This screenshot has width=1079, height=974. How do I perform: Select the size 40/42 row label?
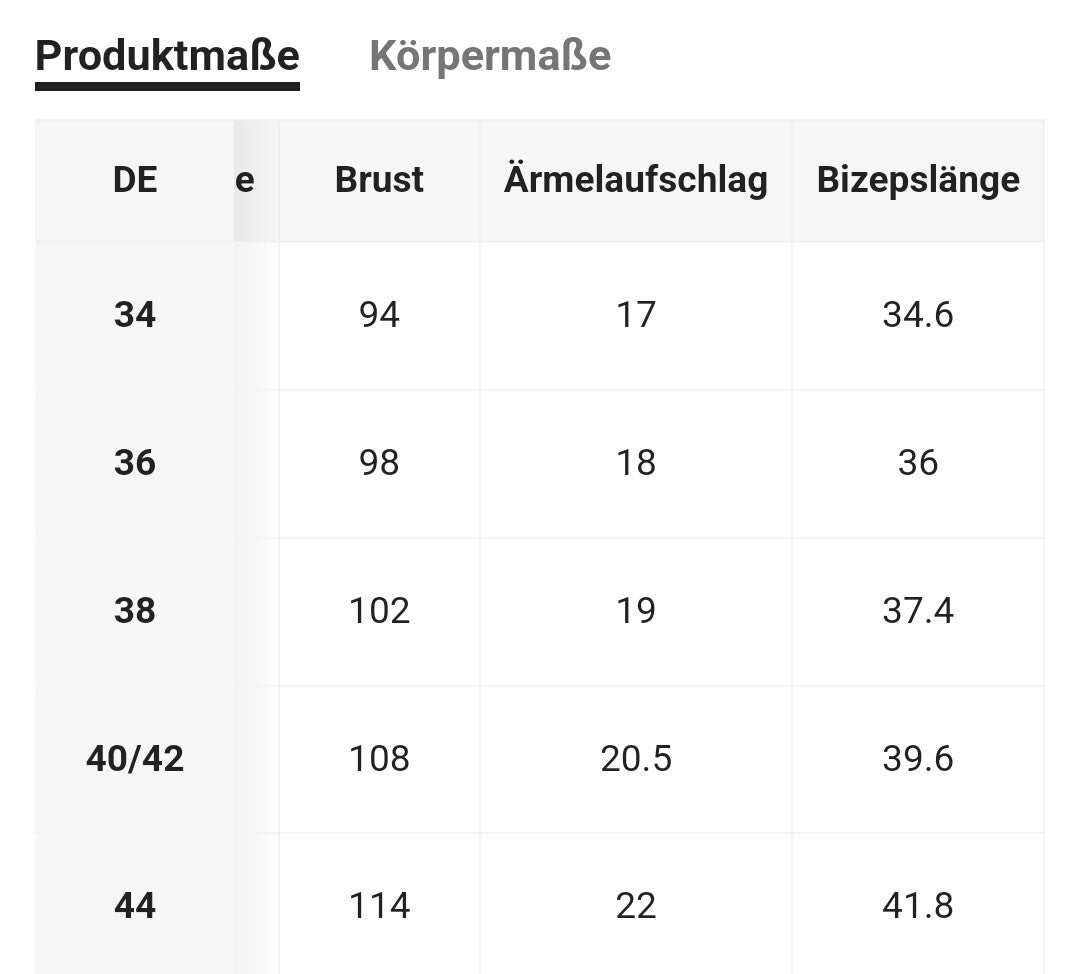click(x=135, y=759)
